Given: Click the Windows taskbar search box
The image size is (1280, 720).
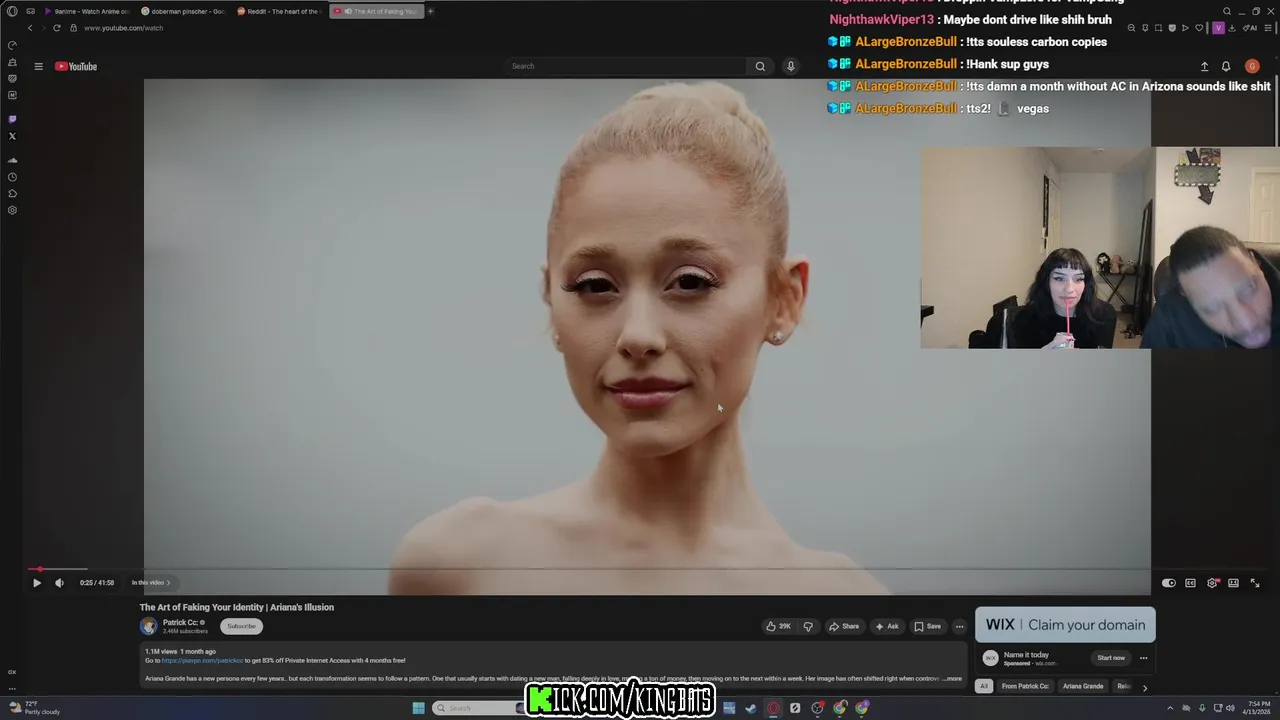Looking at the screenshot, I should 480,708.
